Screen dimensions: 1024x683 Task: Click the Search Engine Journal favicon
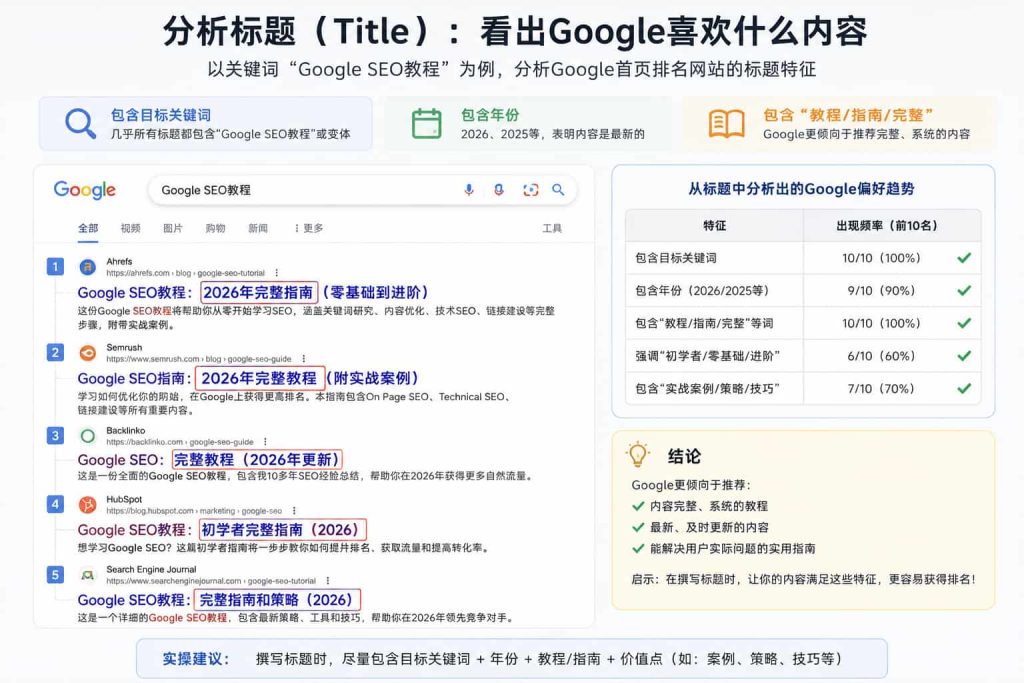tap(88, 575)
